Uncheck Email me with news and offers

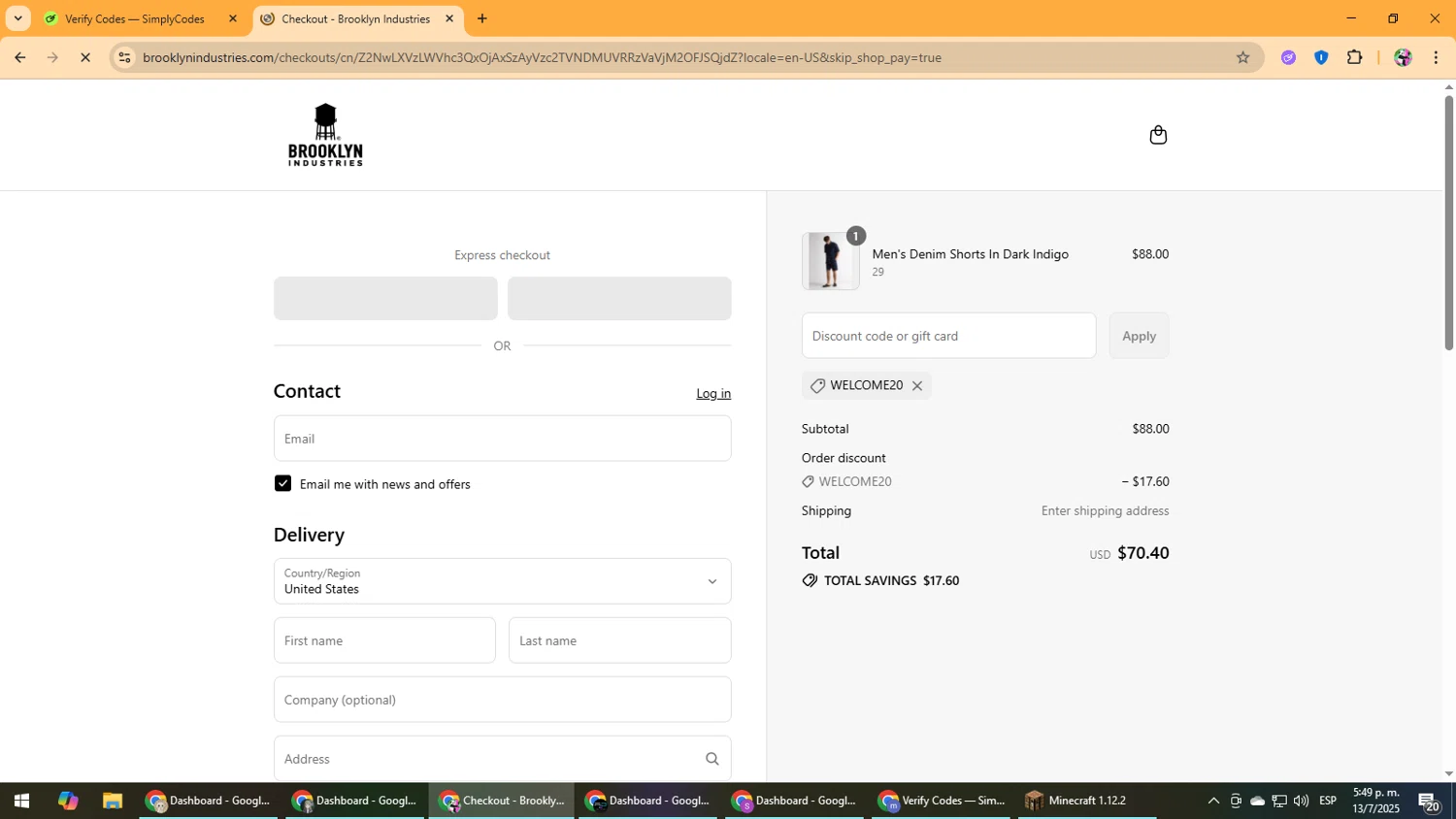tap(282, 483)
